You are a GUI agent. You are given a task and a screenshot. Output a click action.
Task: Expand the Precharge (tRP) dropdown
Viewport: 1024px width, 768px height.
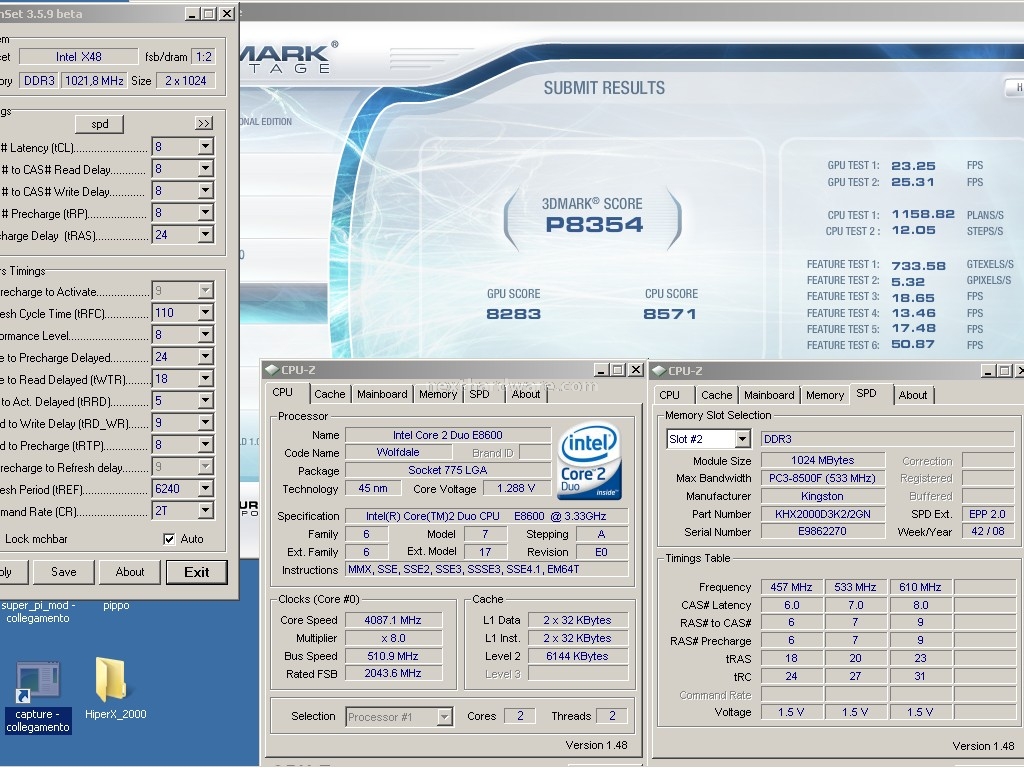click(x=206, y=213)
